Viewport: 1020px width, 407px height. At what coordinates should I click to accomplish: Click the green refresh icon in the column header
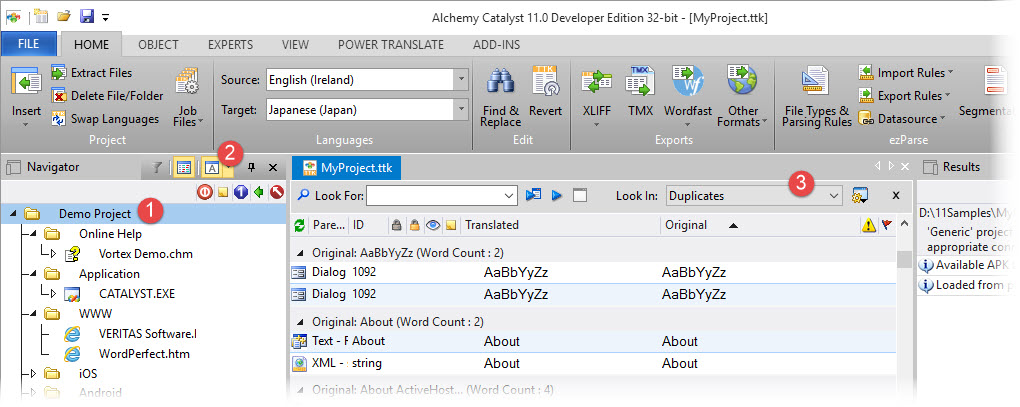299,225
